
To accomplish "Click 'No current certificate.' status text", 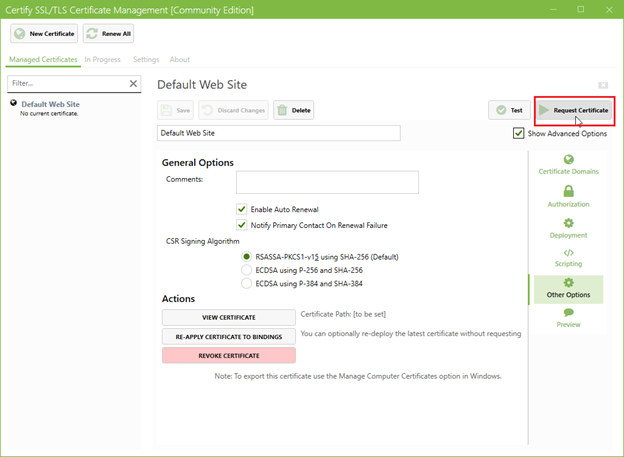I will (x=49, y=113).
